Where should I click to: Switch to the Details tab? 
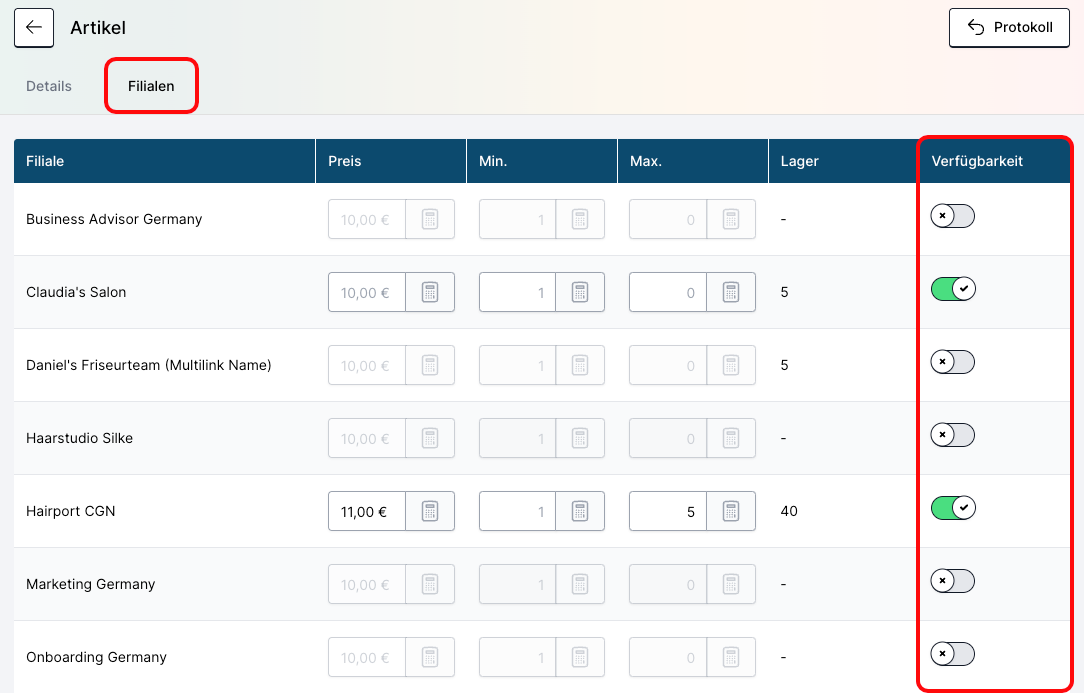click(x=49, y=86)
